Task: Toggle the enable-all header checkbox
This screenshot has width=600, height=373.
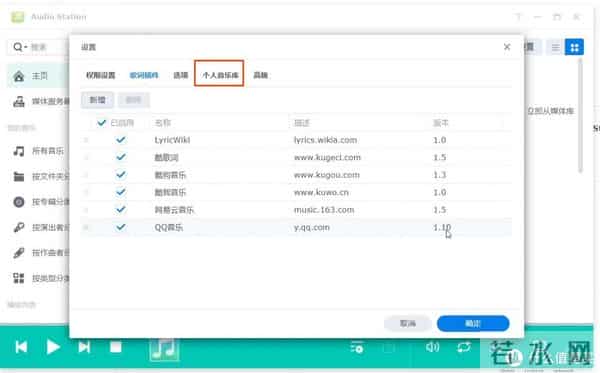Action: (101, 123)
